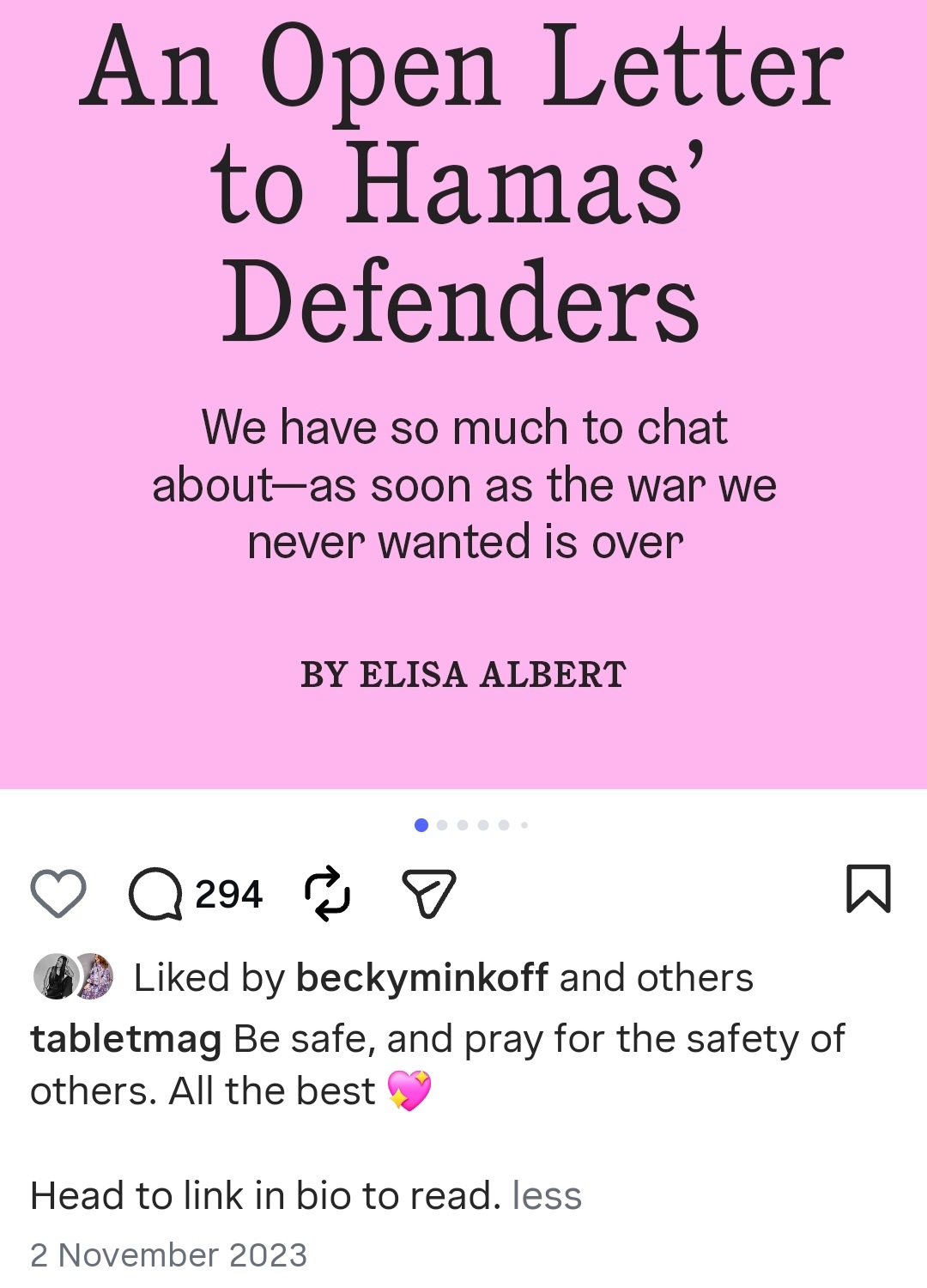
Task: Open the 294 comments count
Action: point(228,894)
